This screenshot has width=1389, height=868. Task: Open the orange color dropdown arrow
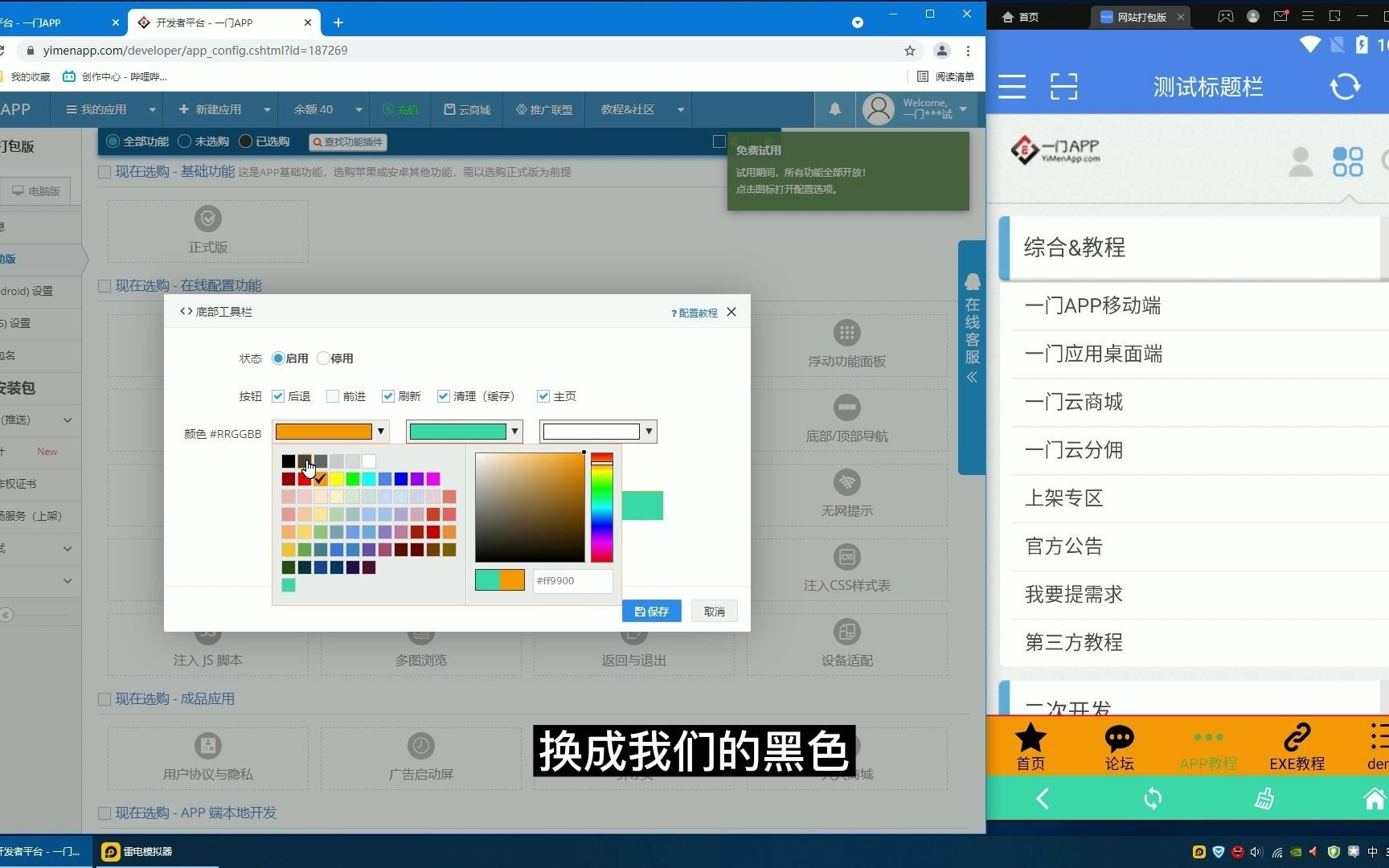(x=381, y=432)
